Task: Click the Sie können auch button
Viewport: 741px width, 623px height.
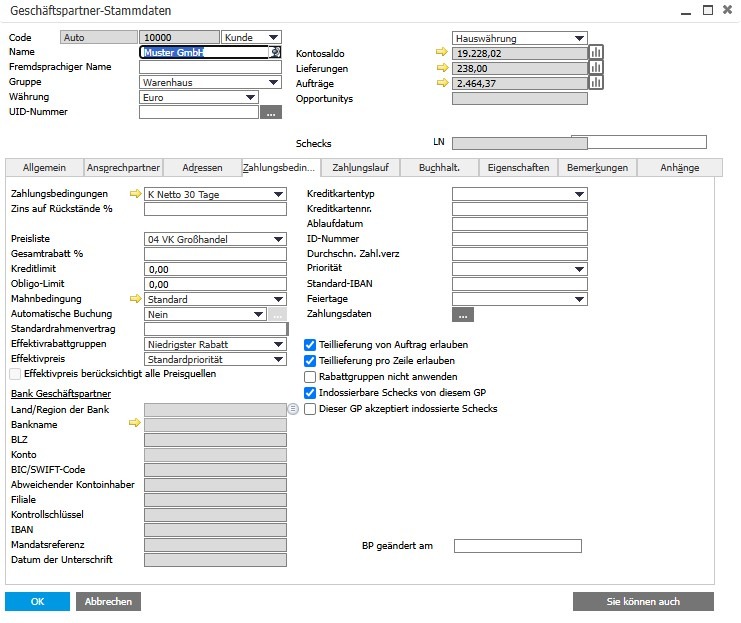Action: [x=643, y=601]
